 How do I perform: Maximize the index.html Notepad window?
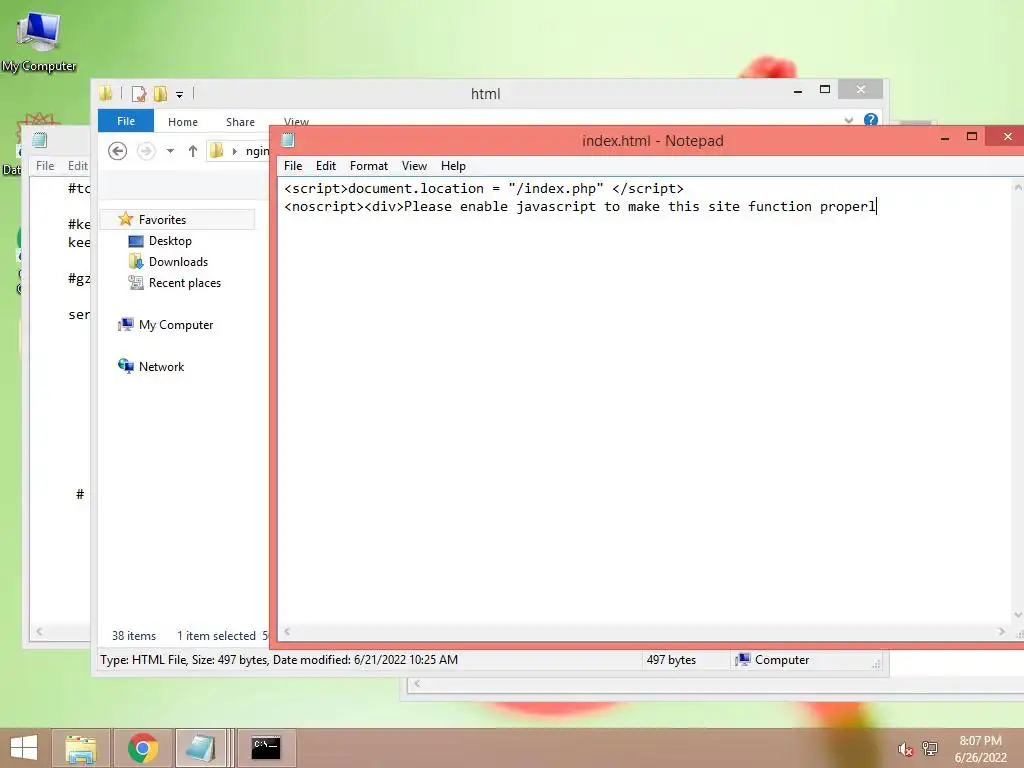[972, 136]
